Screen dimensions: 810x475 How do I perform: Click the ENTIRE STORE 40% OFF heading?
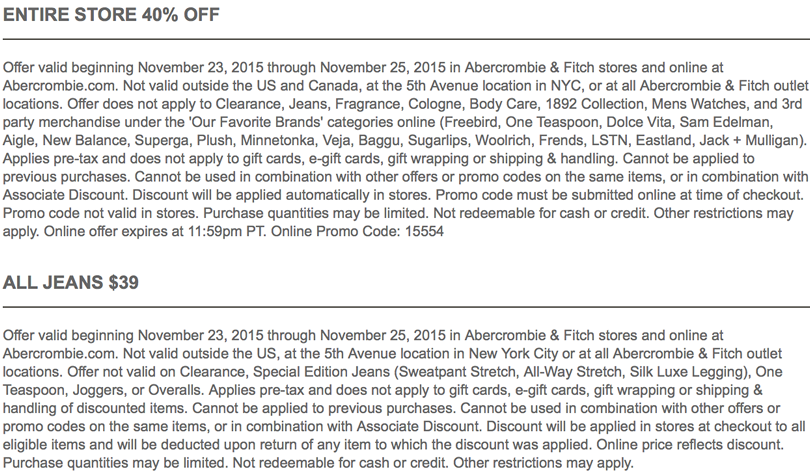click(x=111, y=14)
